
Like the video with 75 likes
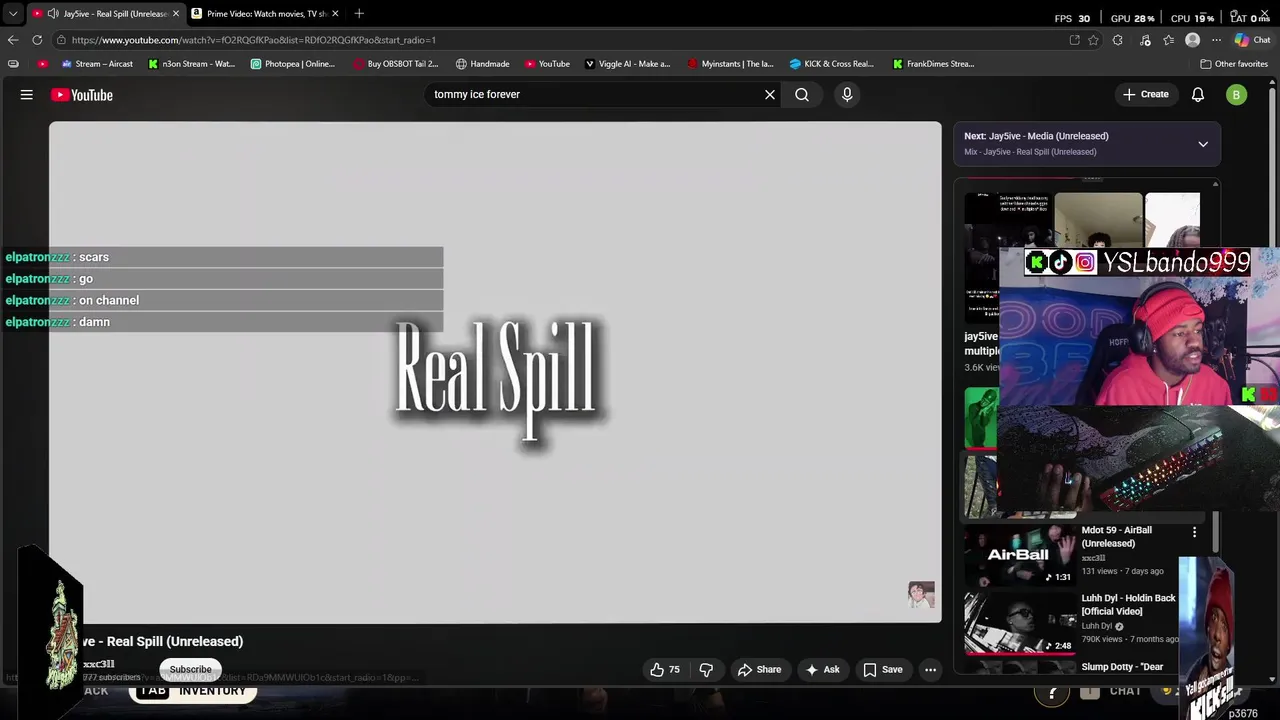tap(665, 669)
